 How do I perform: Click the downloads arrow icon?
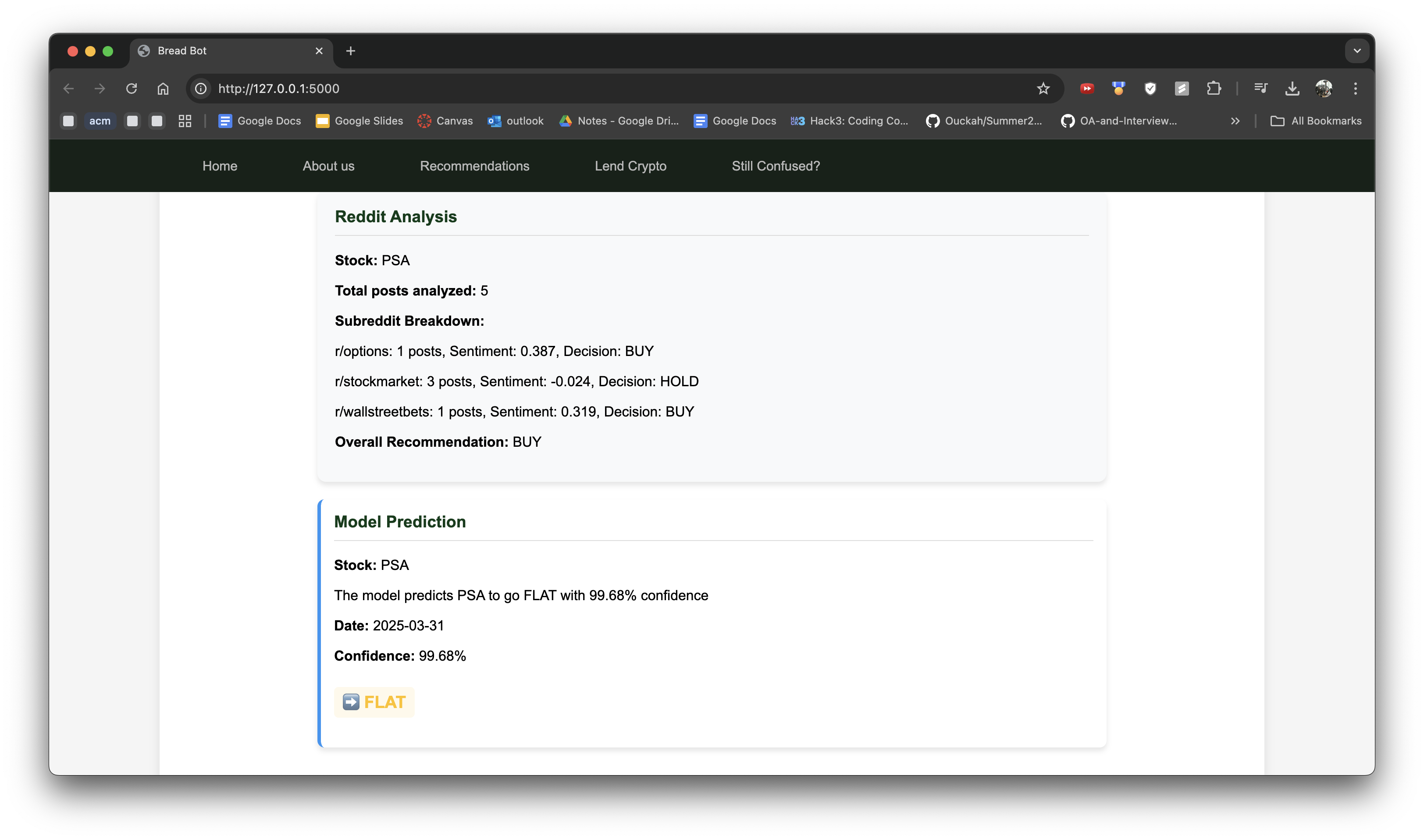[x=1292, y=88]
